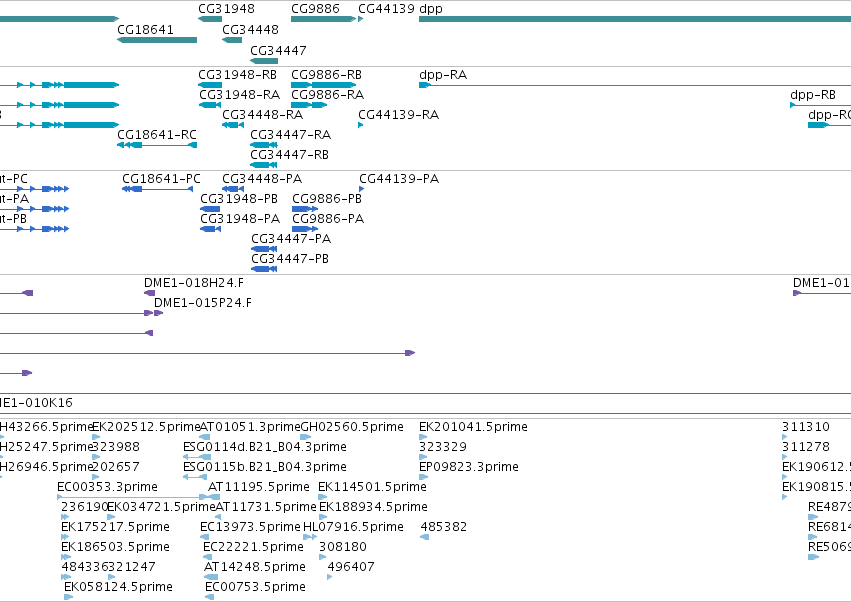Click the CG31948 gene label

[x=226, y=9]
